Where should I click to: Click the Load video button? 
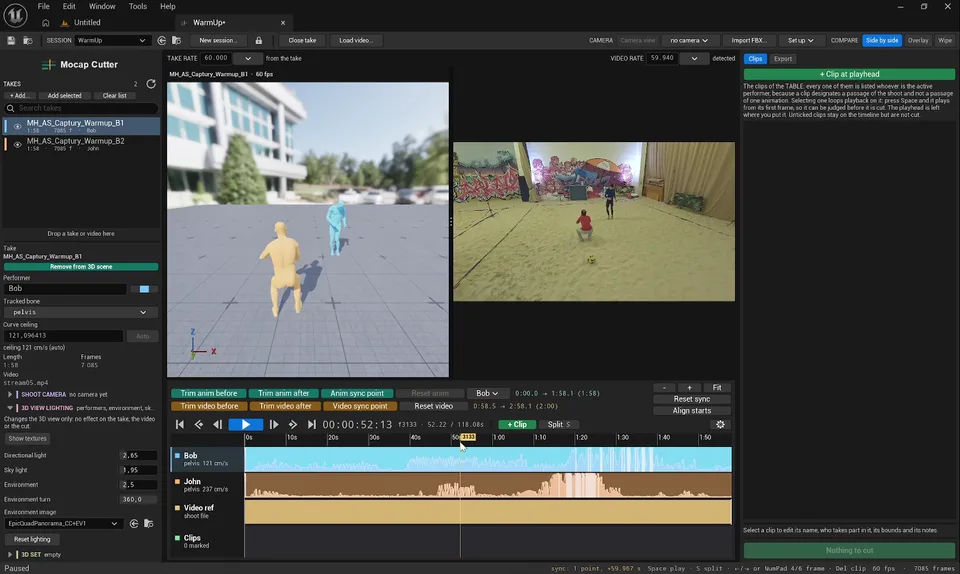[356, 40]
